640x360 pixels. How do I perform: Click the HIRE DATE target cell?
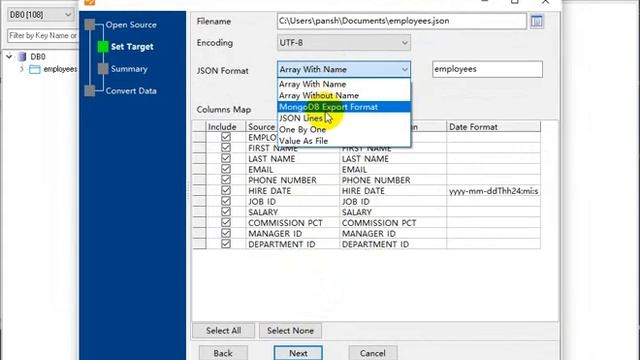[x=393, y=191]
